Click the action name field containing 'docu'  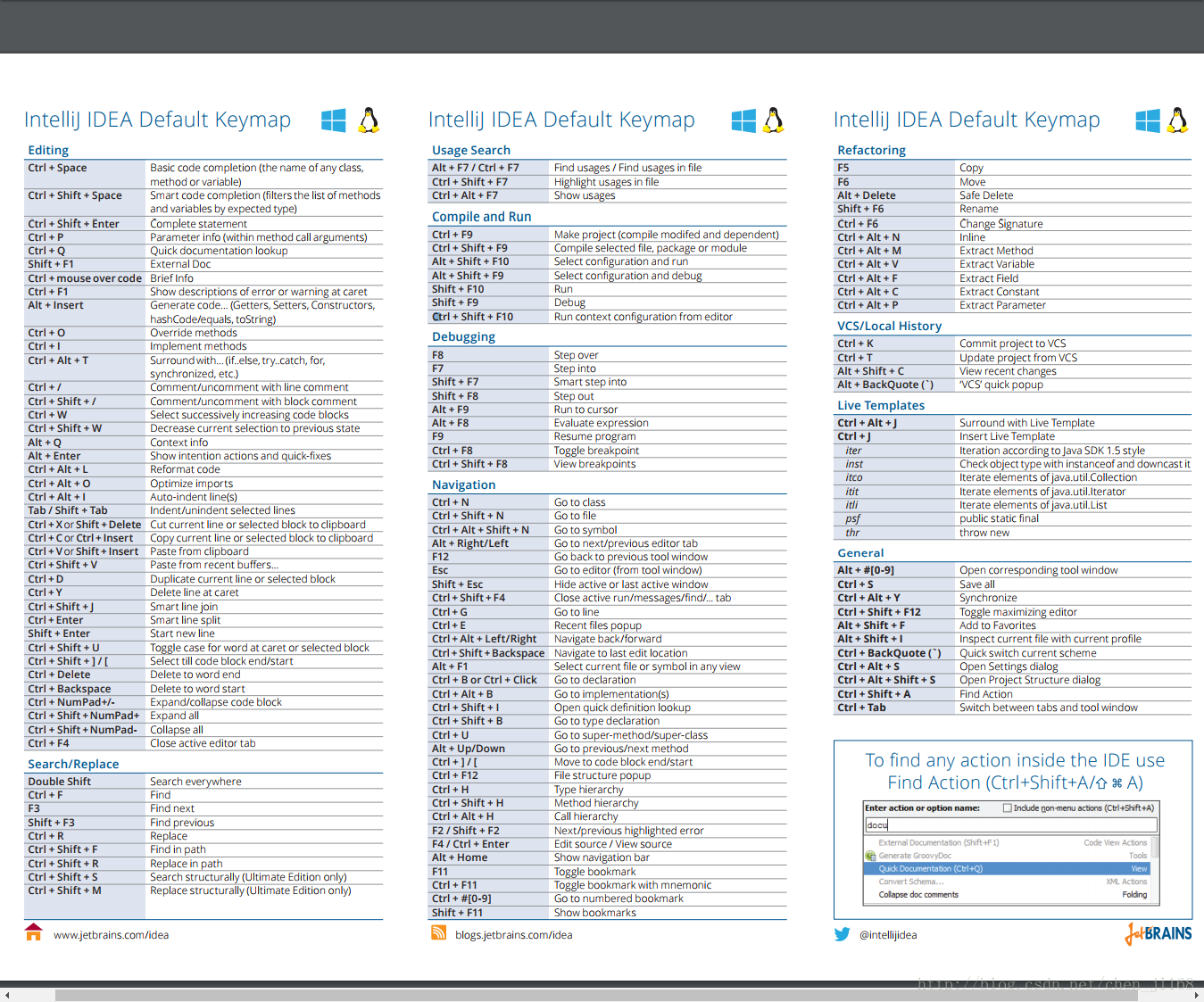click(1010, 825)
